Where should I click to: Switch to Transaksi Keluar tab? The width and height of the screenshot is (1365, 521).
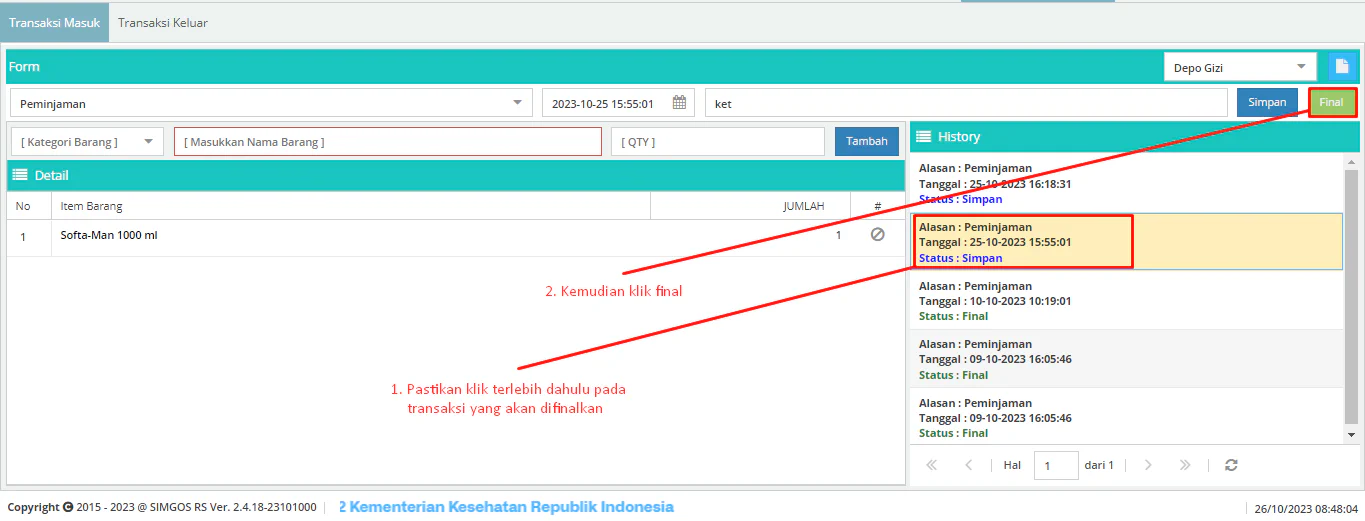pos(163,22)
